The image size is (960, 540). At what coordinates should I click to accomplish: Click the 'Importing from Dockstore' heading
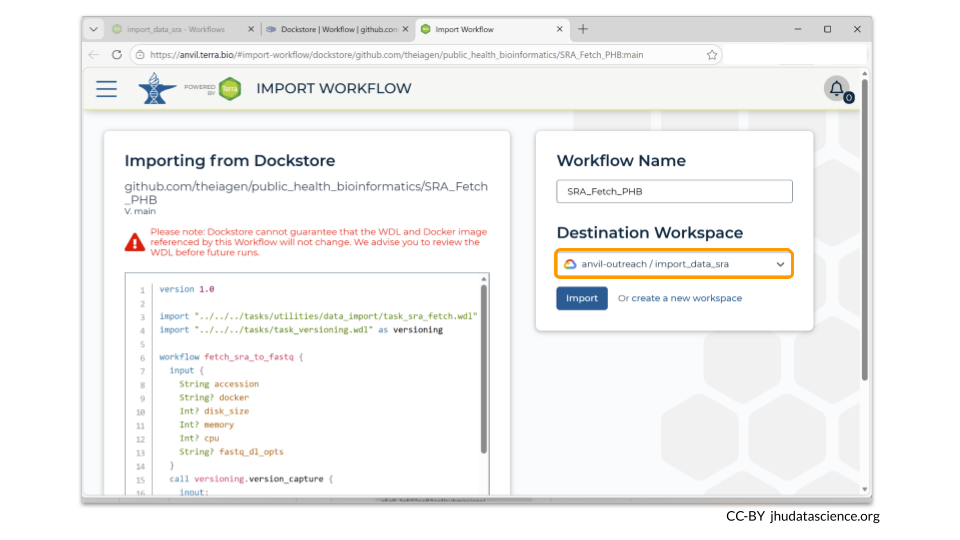tap(230, 160)
